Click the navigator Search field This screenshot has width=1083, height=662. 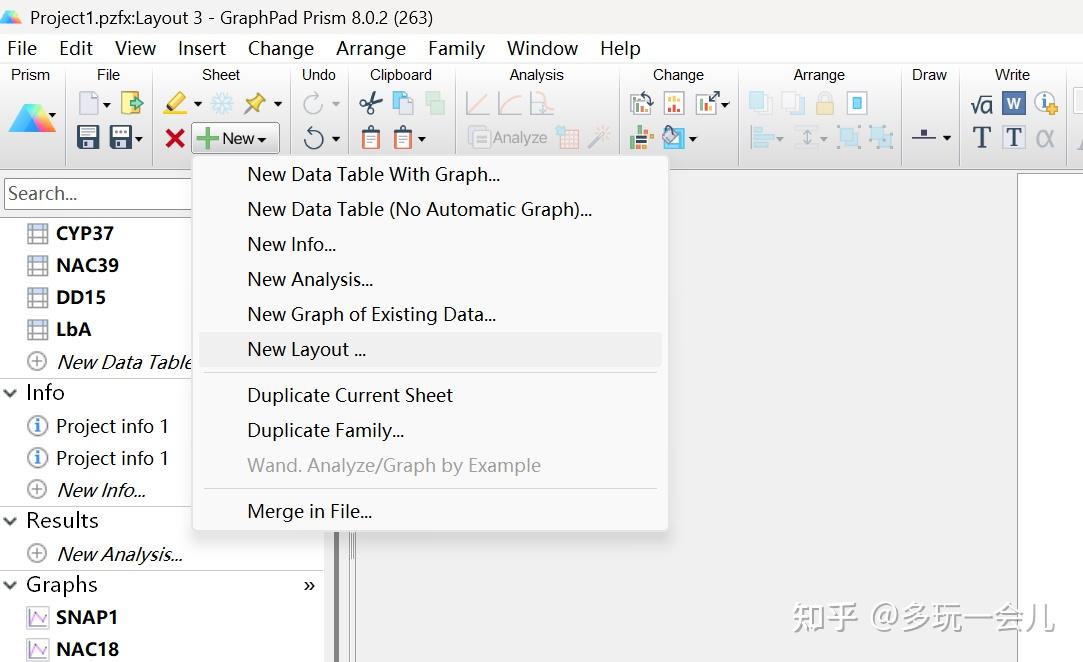coord(98,193)
